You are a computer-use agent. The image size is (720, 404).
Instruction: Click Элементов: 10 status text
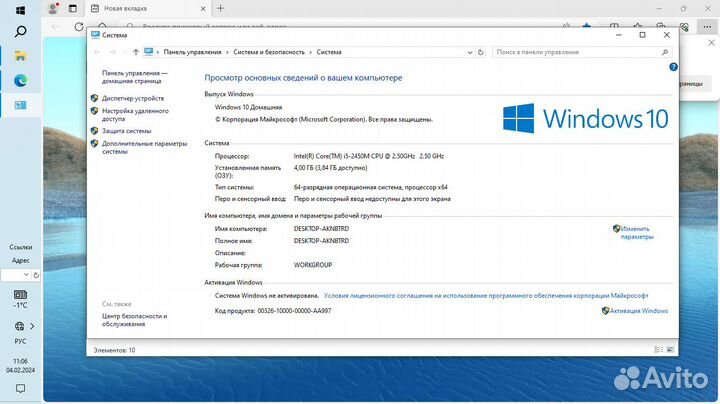click(x=114, y=350)
